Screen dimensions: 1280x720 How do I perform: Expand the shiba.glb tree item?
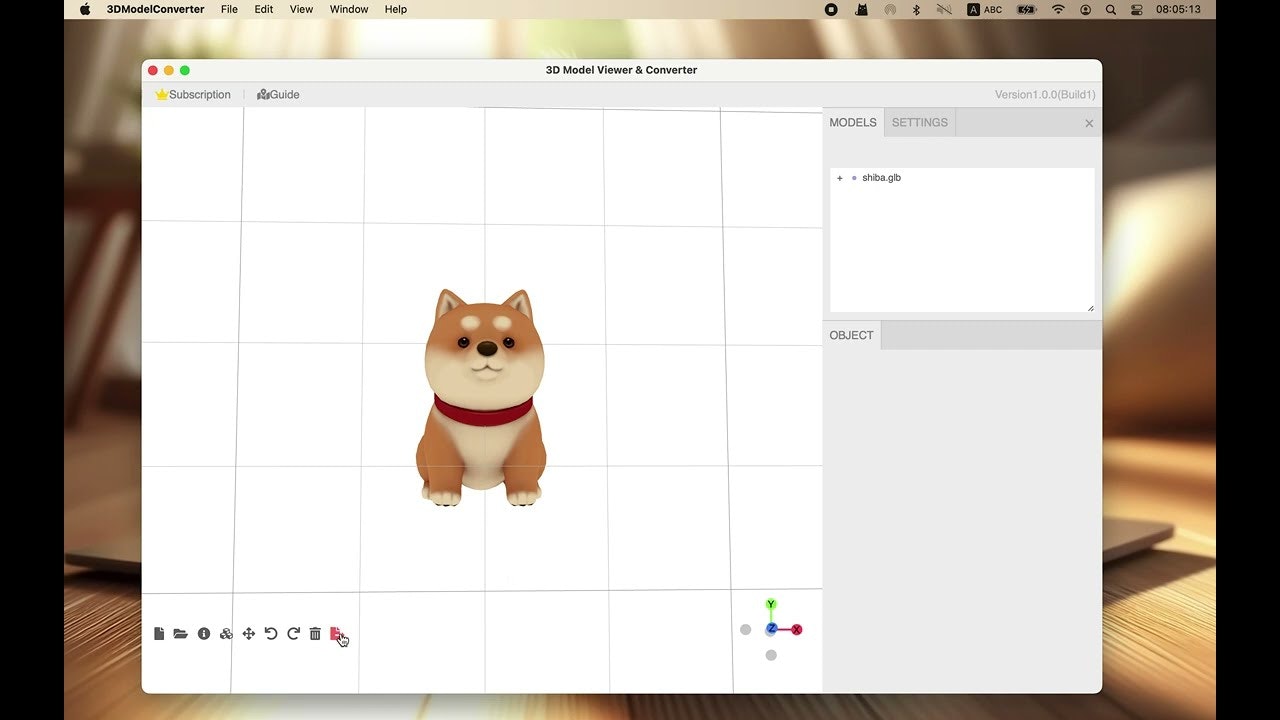(839, 177)
